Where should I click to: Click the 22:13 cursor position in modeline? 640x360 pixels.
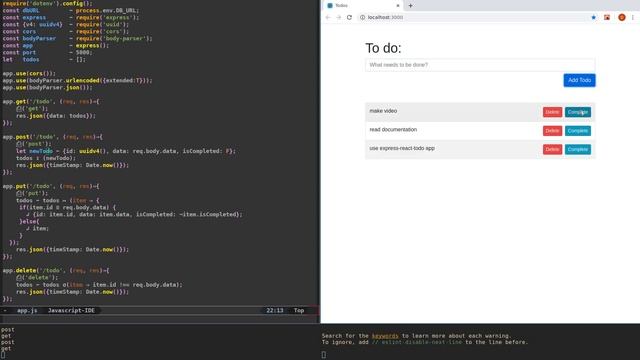[x=275, y=310]
